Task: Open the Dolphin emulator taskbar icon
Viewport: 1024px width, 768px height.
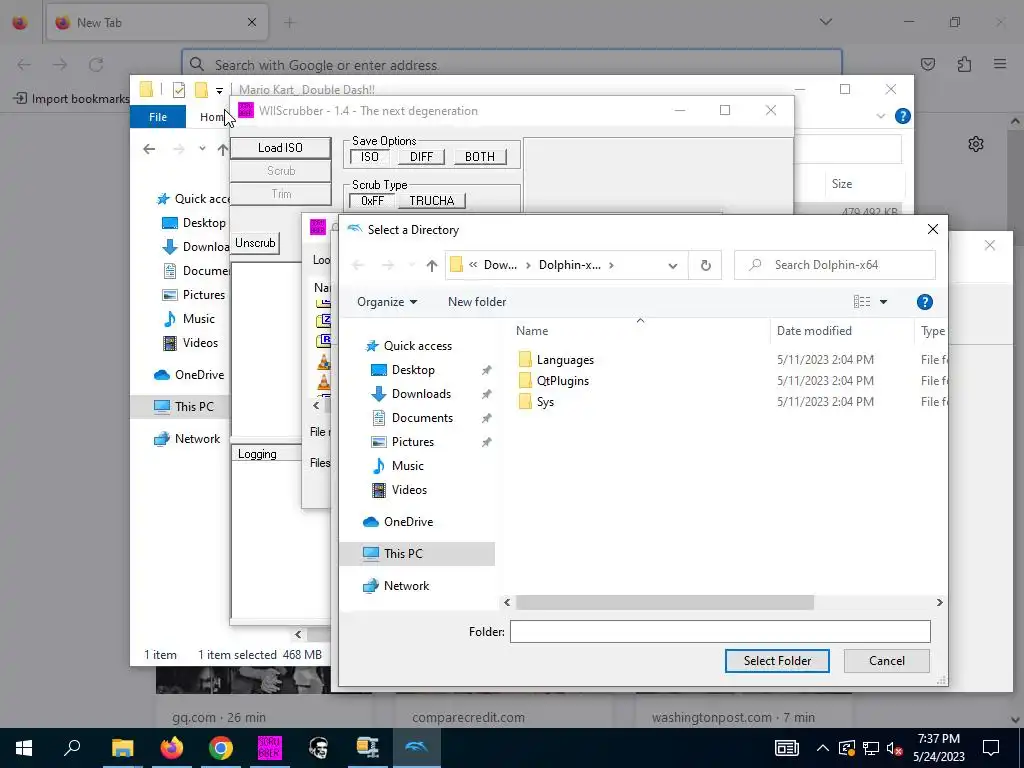Action: tap(416, 748)
